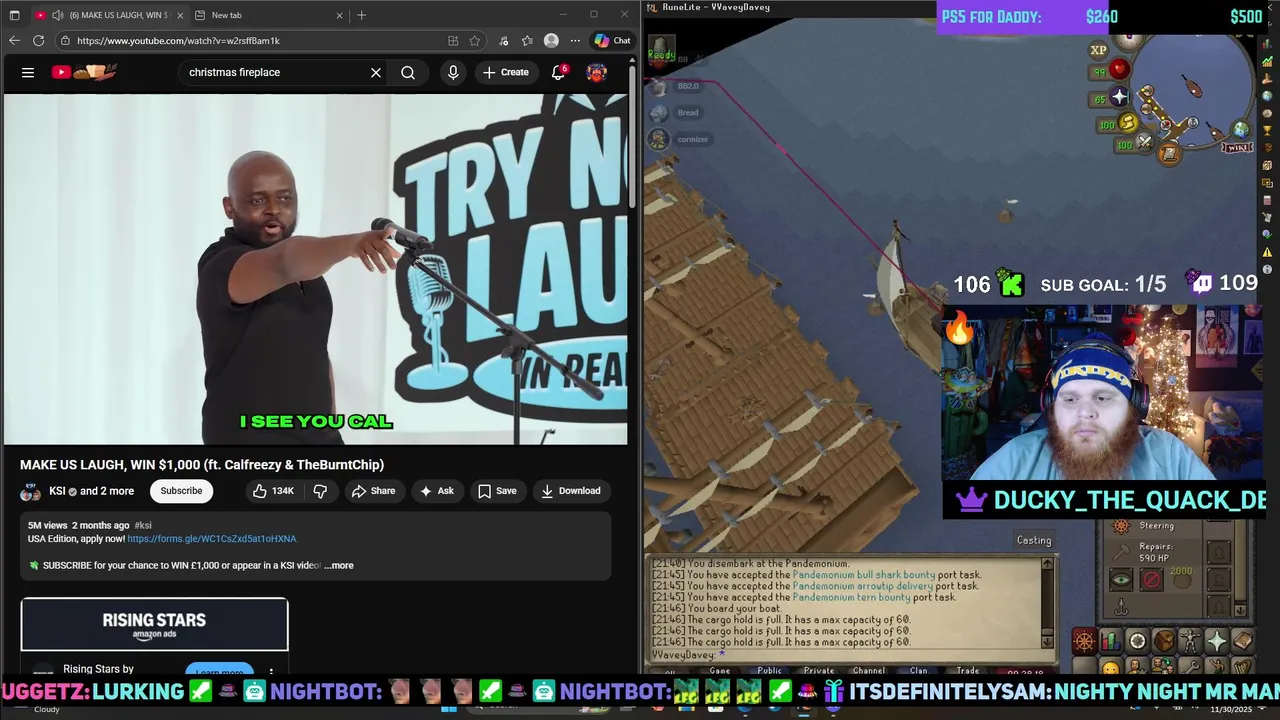Image resolution: width=1280 pixels, height=720 pixels.
Task: Download the video
Action: point(571,491)
